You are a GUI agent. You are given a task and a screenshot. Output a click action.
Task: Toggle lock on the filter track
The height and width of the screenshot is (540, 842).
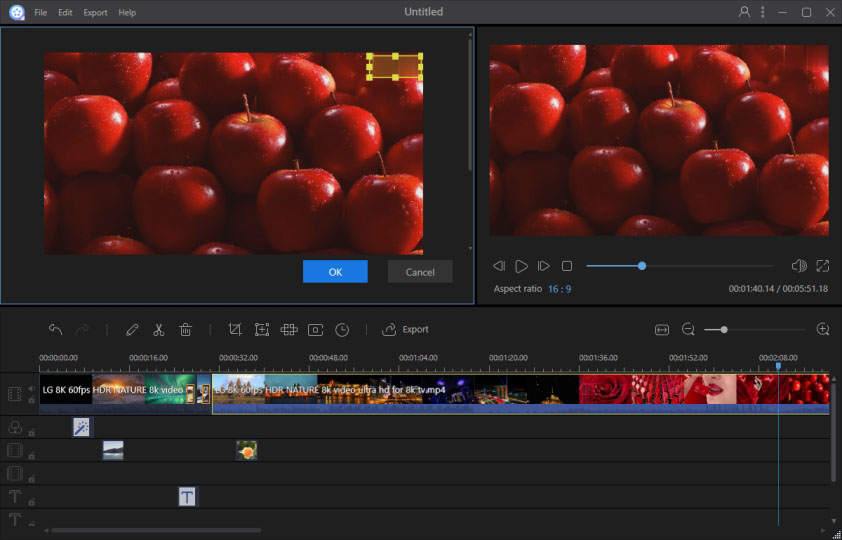coord(32,432)
